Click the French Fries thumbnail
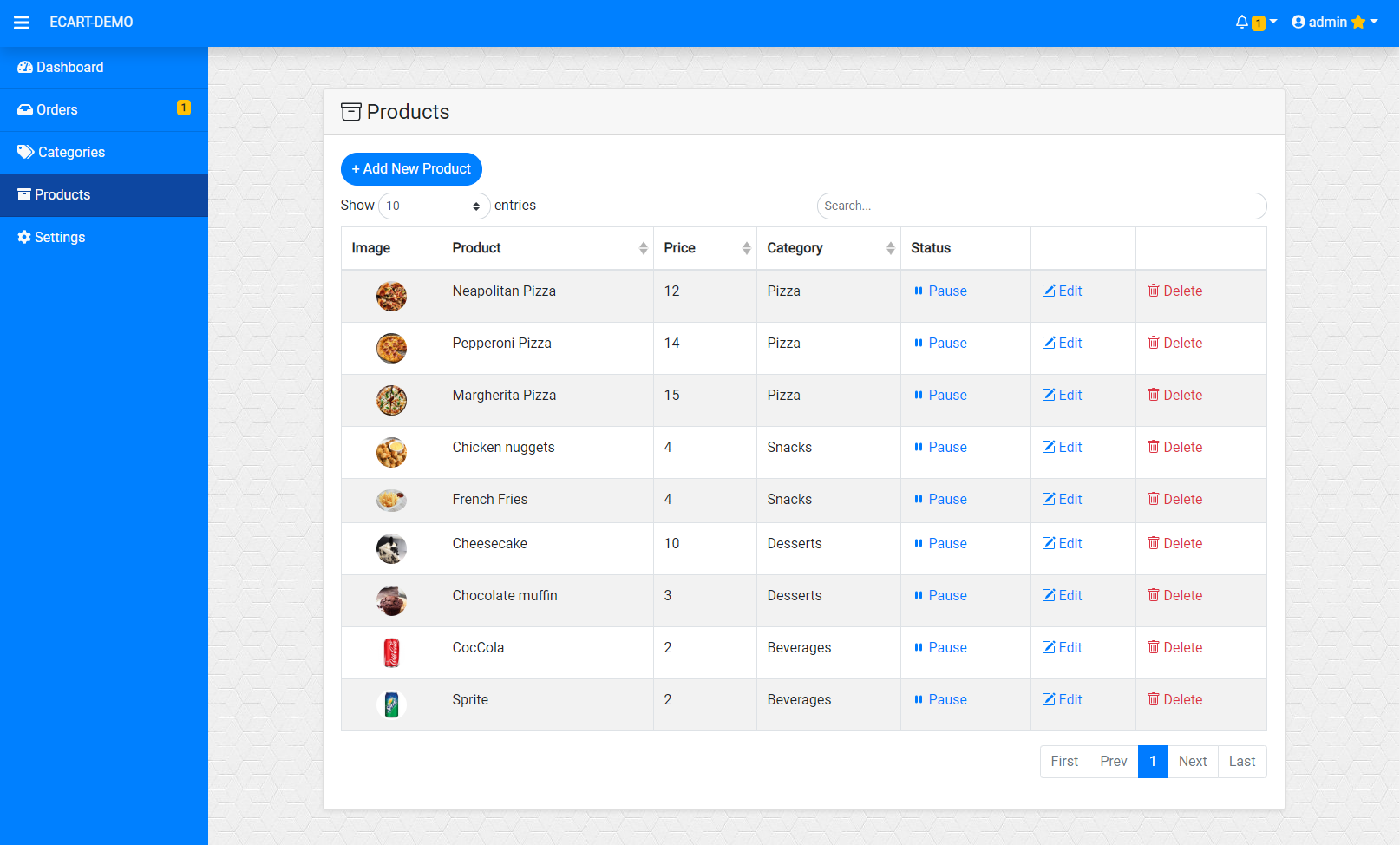This screenshot has height=845, width=1400. click(391, 501)
